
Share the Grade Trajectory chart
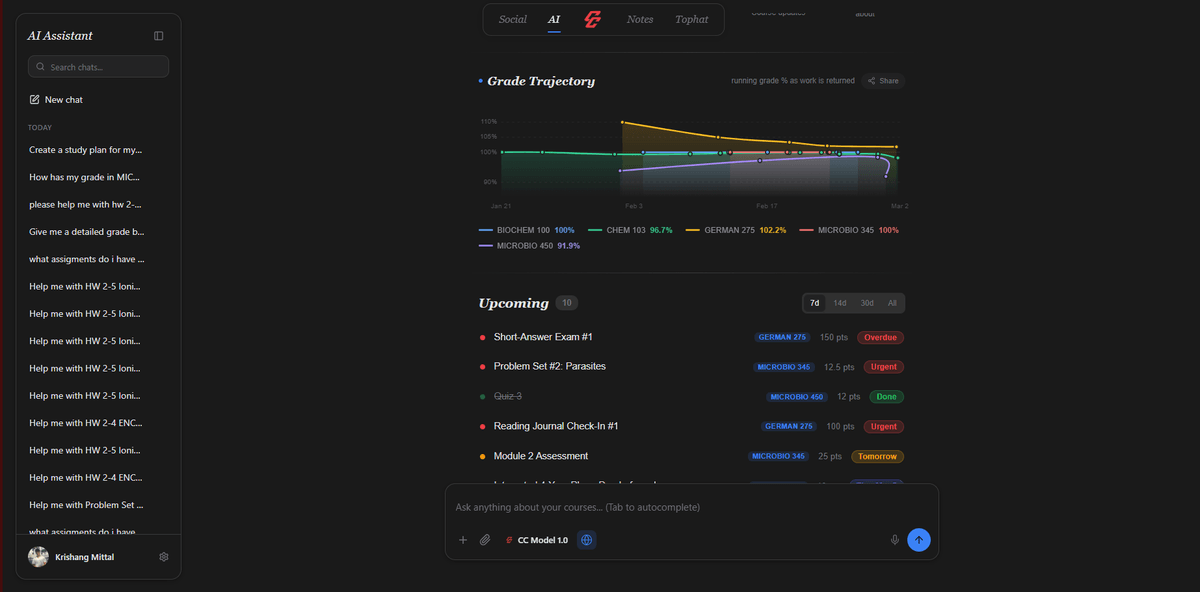[882, 80]
